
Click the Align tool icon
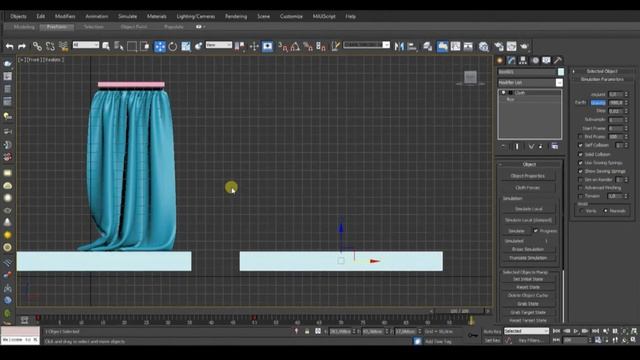(412, 47)
